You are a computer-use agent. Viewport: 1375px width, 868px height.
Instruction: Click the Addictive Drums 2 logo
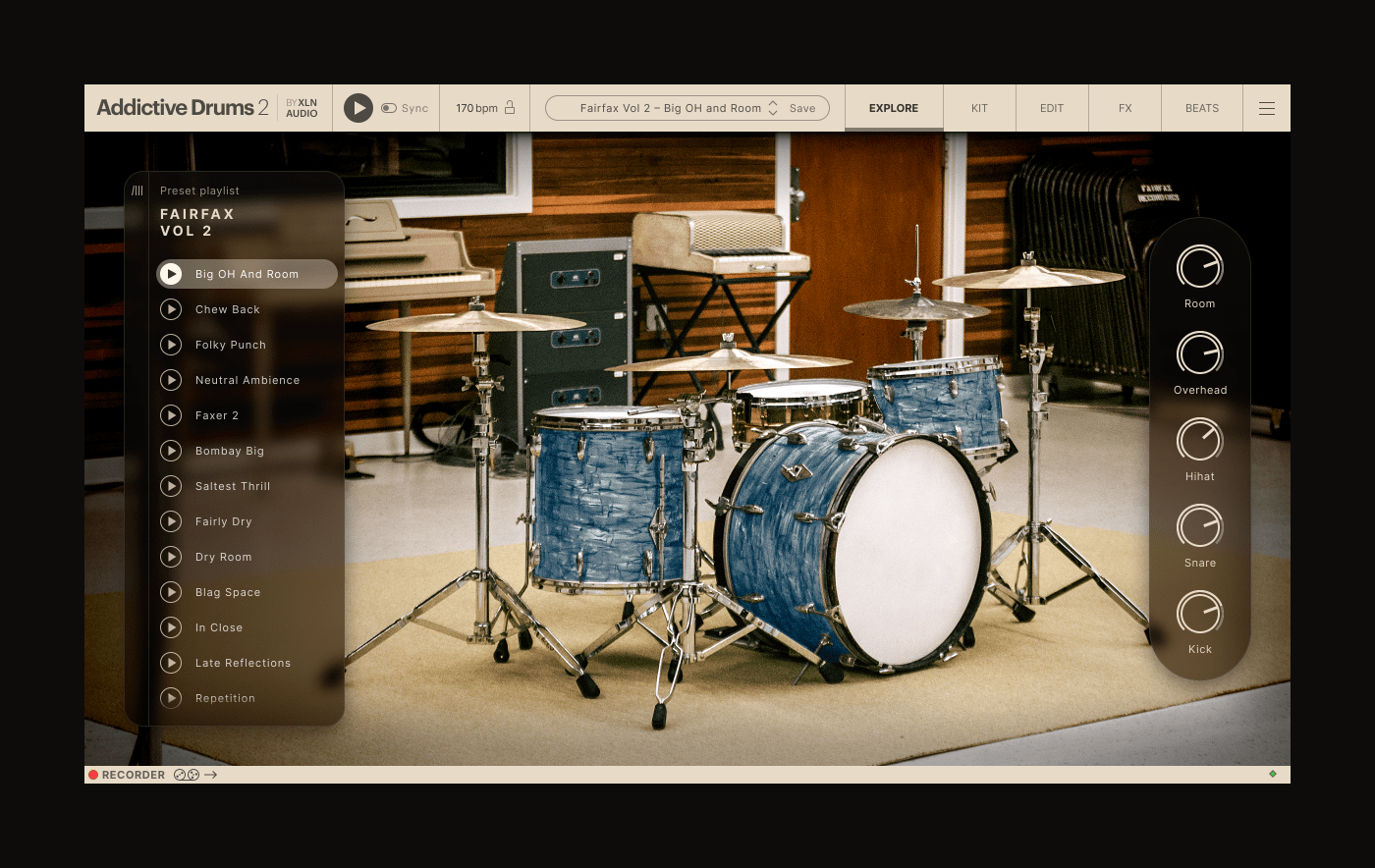click(183, 108)
